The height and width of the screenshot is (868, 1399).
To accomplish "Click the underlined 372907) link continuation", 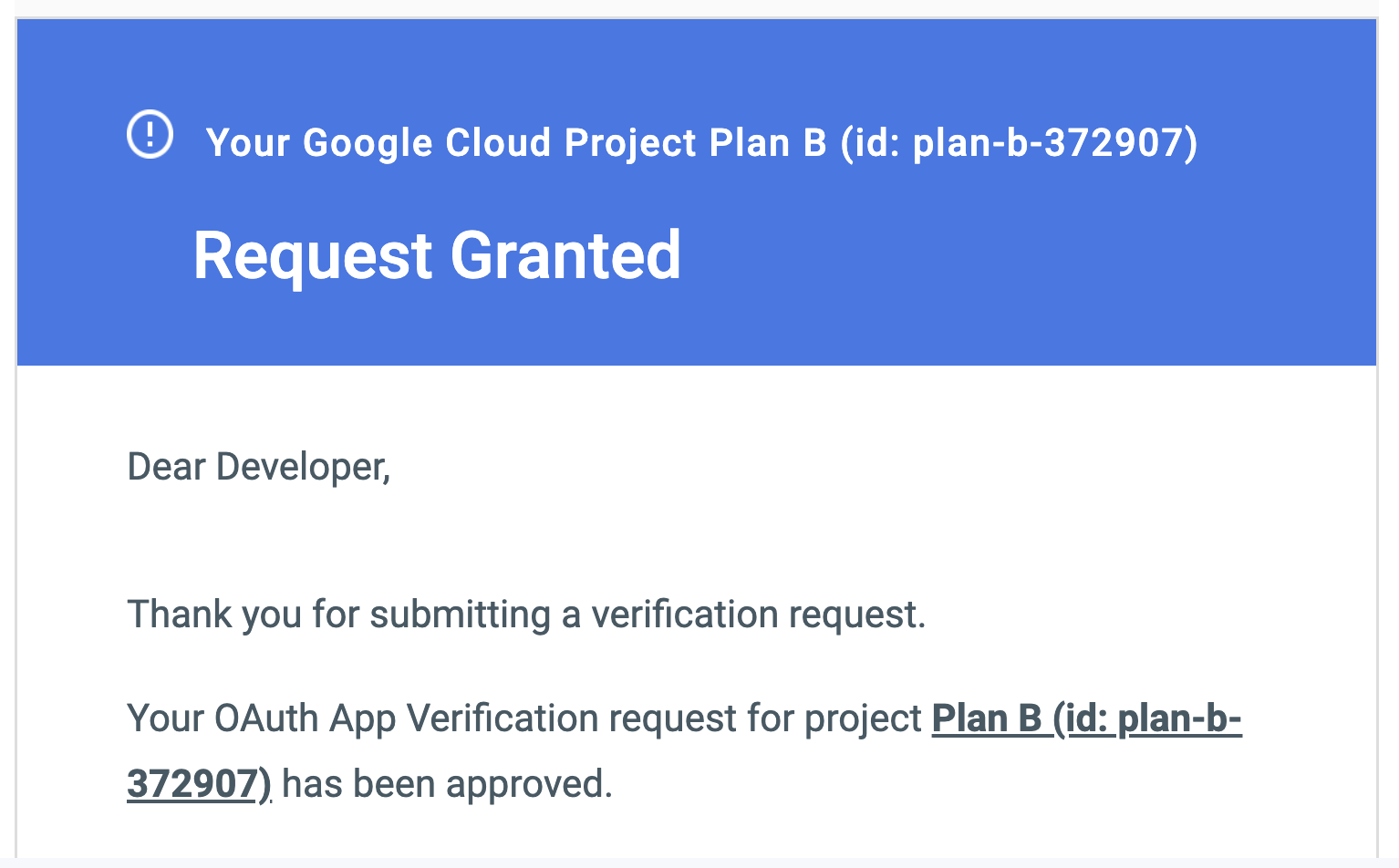I will pos(198,784).
